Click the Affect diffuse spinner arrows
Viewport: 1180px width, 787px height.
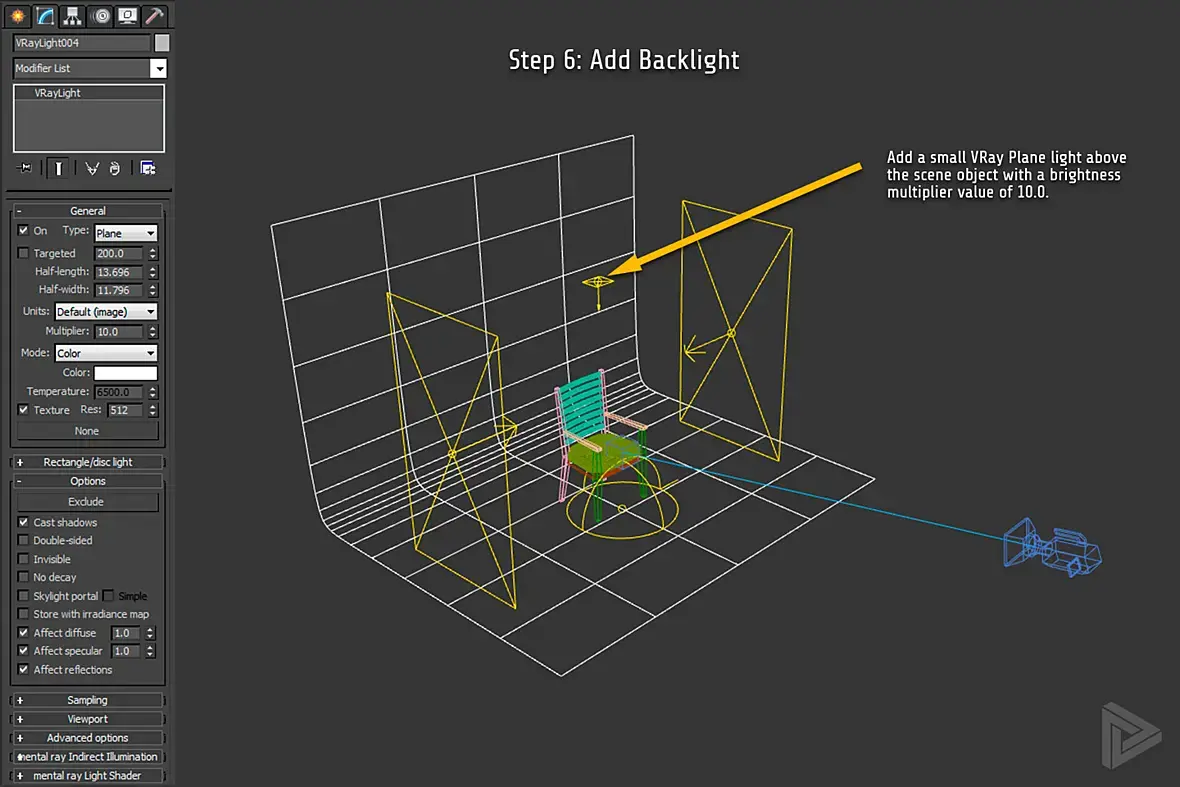(150, 633)
